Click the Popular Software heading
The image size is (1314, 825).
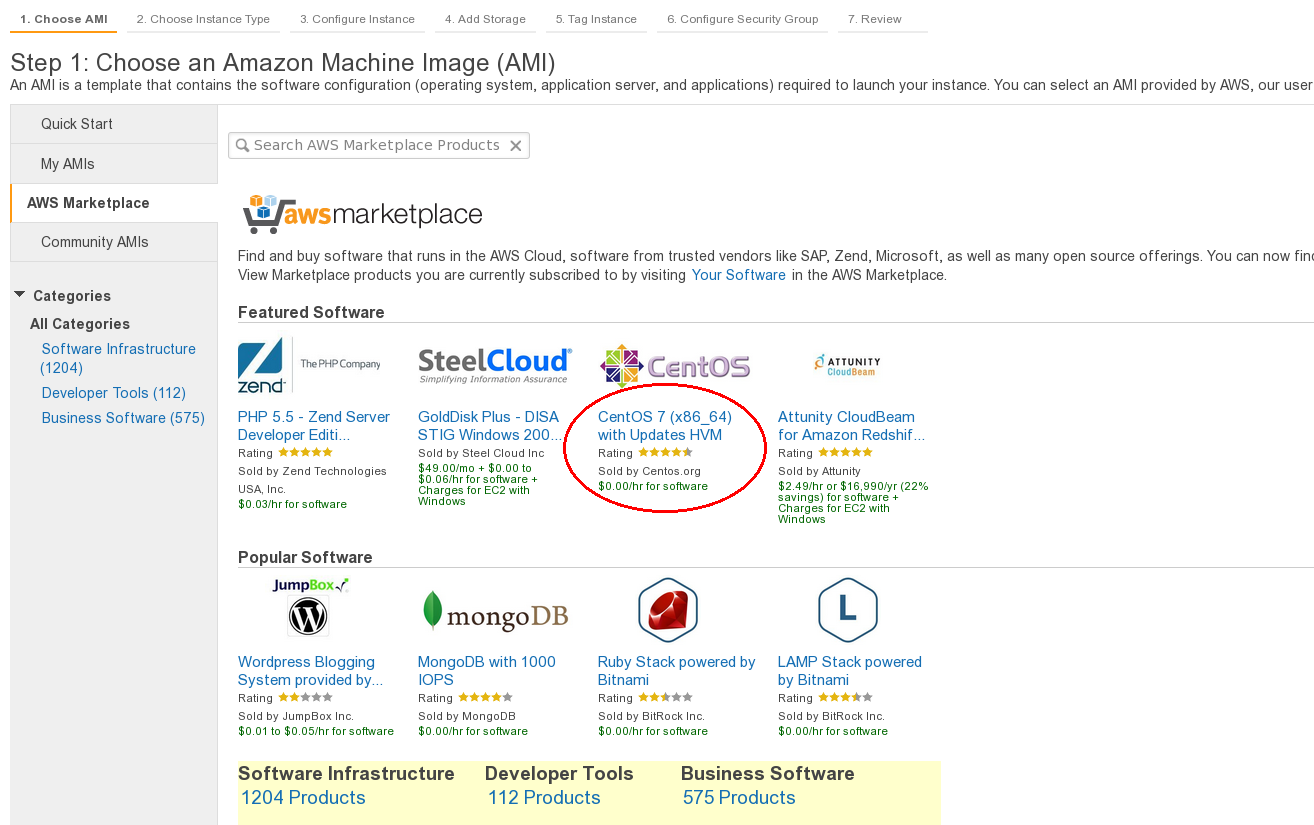[x=305, y=557]
